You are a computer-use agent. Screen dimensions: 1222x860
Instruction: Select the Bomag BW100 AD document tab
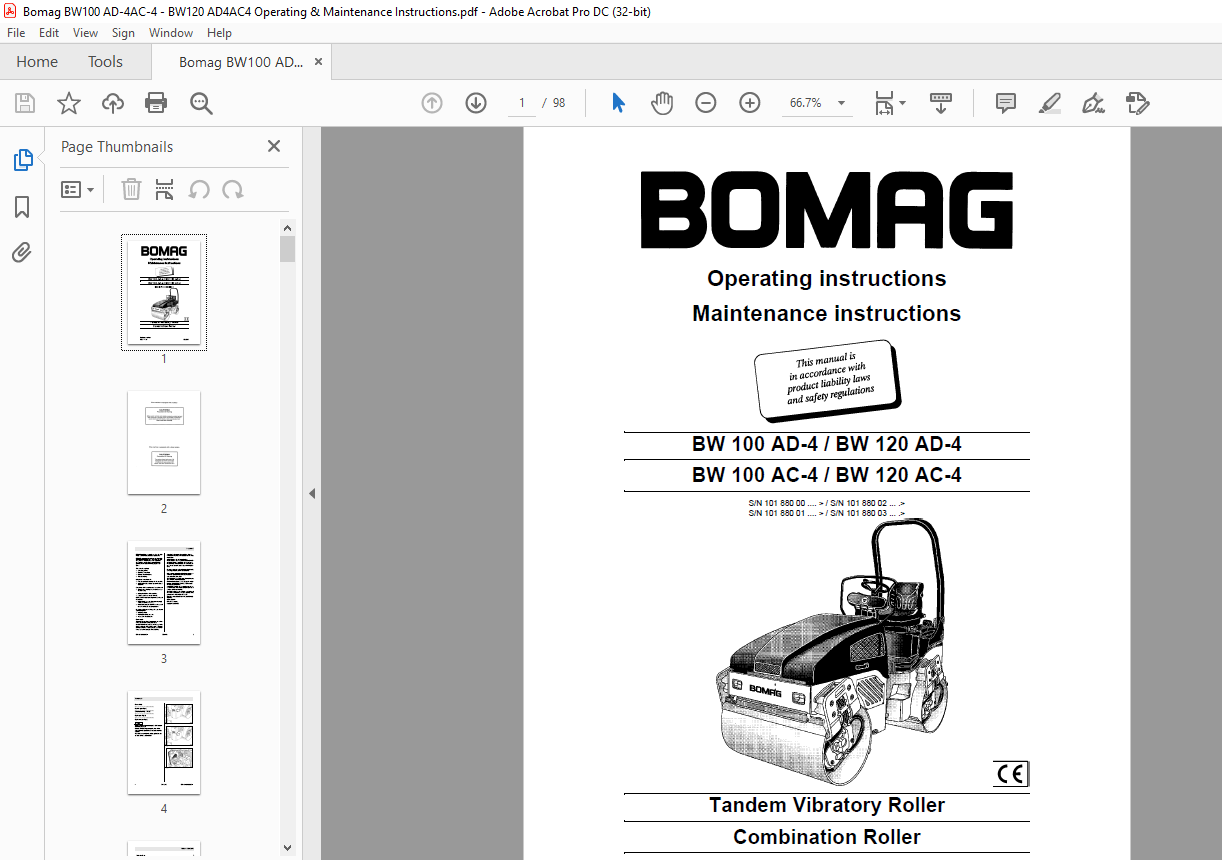pos(240,62)
